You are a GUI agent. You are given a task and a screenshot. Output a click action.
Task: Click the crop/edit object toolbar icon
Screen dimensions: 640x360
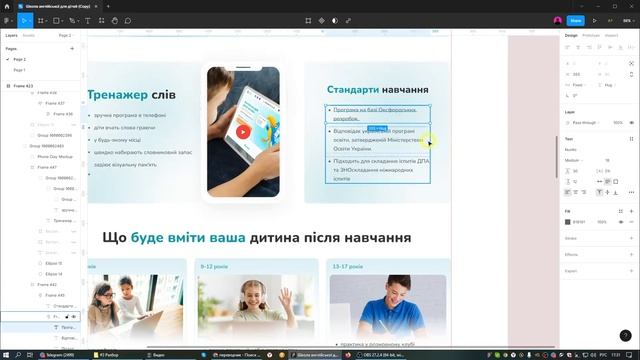coord(308,21)
